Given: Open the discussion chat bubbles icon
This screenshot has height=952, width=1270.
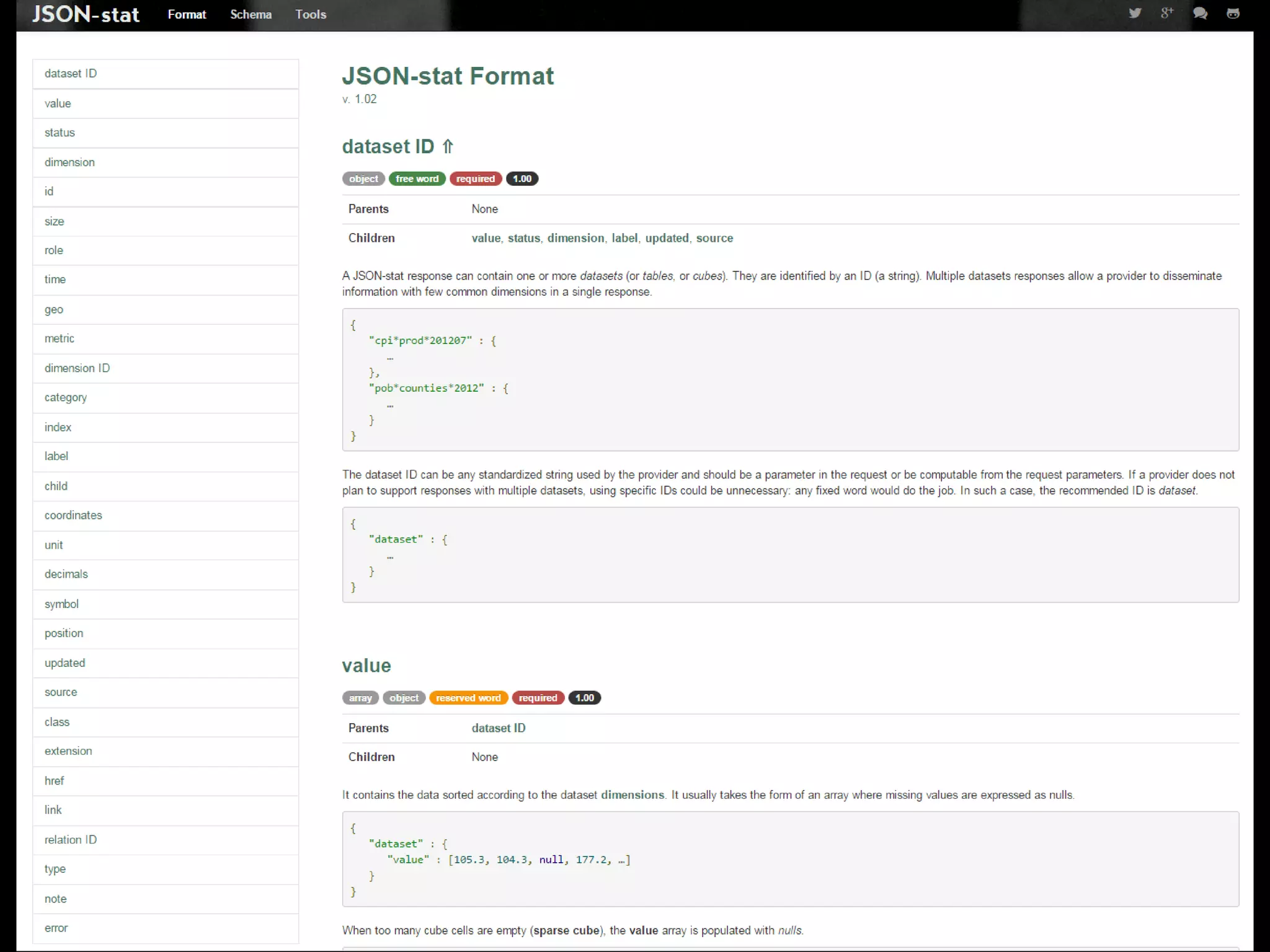Looking at the screenshot, I should click(x=1200, y=13).
